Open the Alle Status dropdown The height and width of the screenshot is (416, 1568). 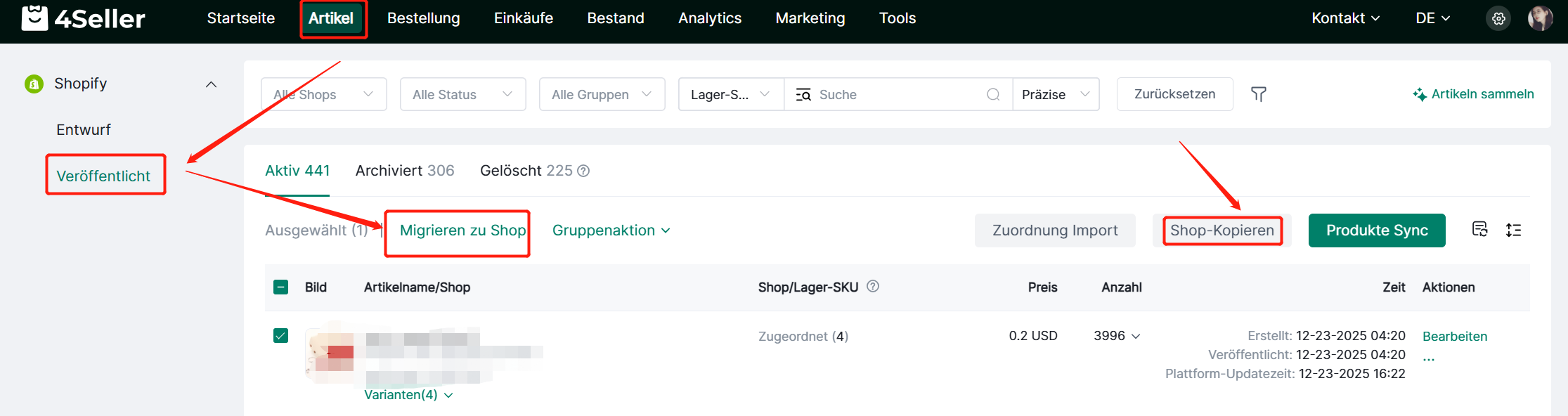click(462, 94)
